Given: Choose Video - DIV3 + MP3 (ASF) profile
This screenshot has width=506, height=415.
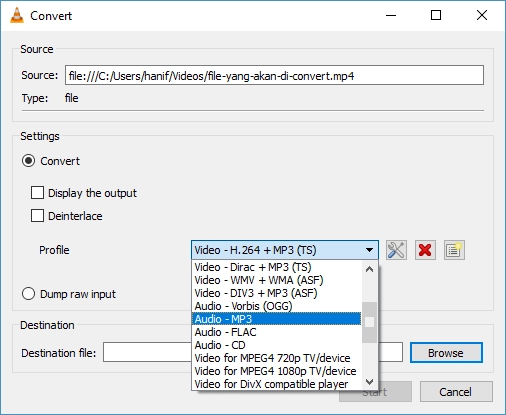Looking at the screenshot, I should pyautogui.click(x=277, y=293).
